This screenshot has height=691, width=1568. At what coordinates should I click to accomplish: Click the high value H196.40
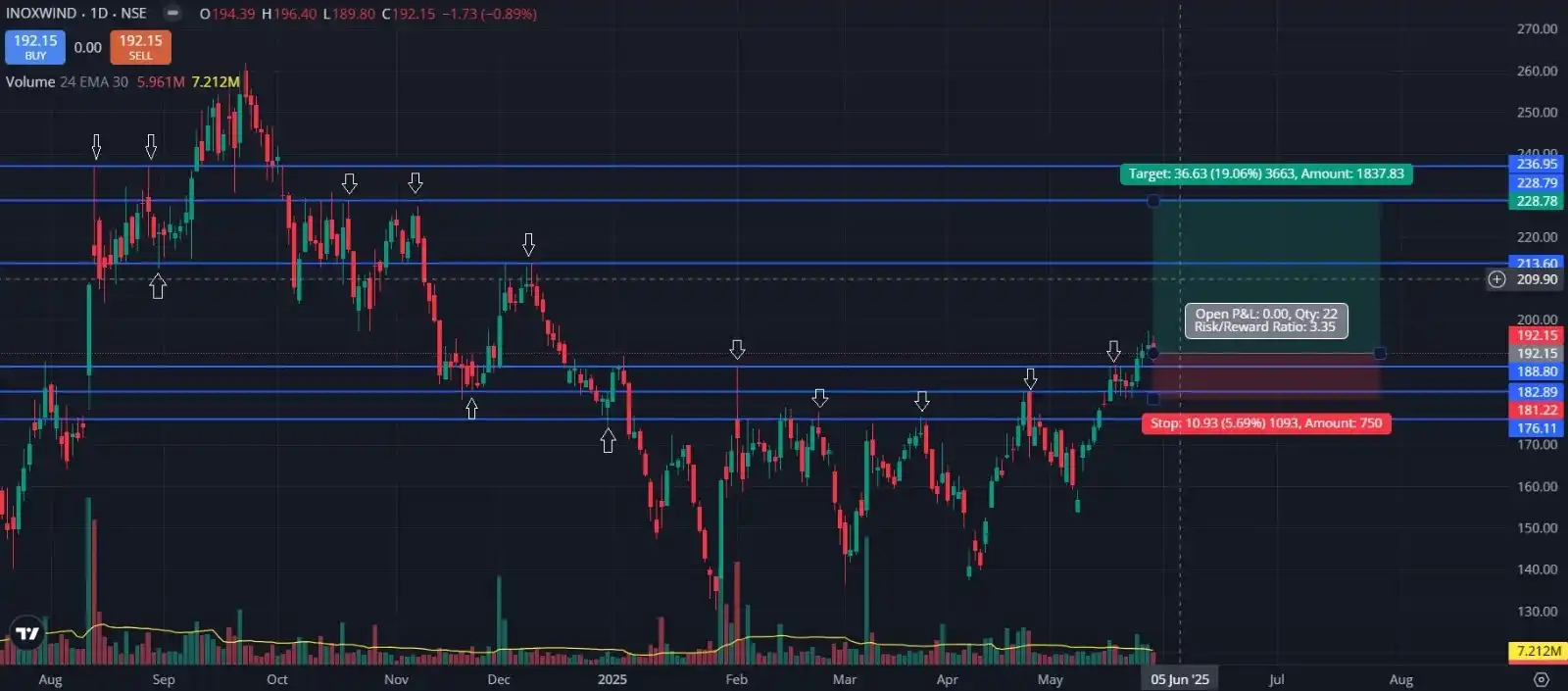click(x=289, y=14)
